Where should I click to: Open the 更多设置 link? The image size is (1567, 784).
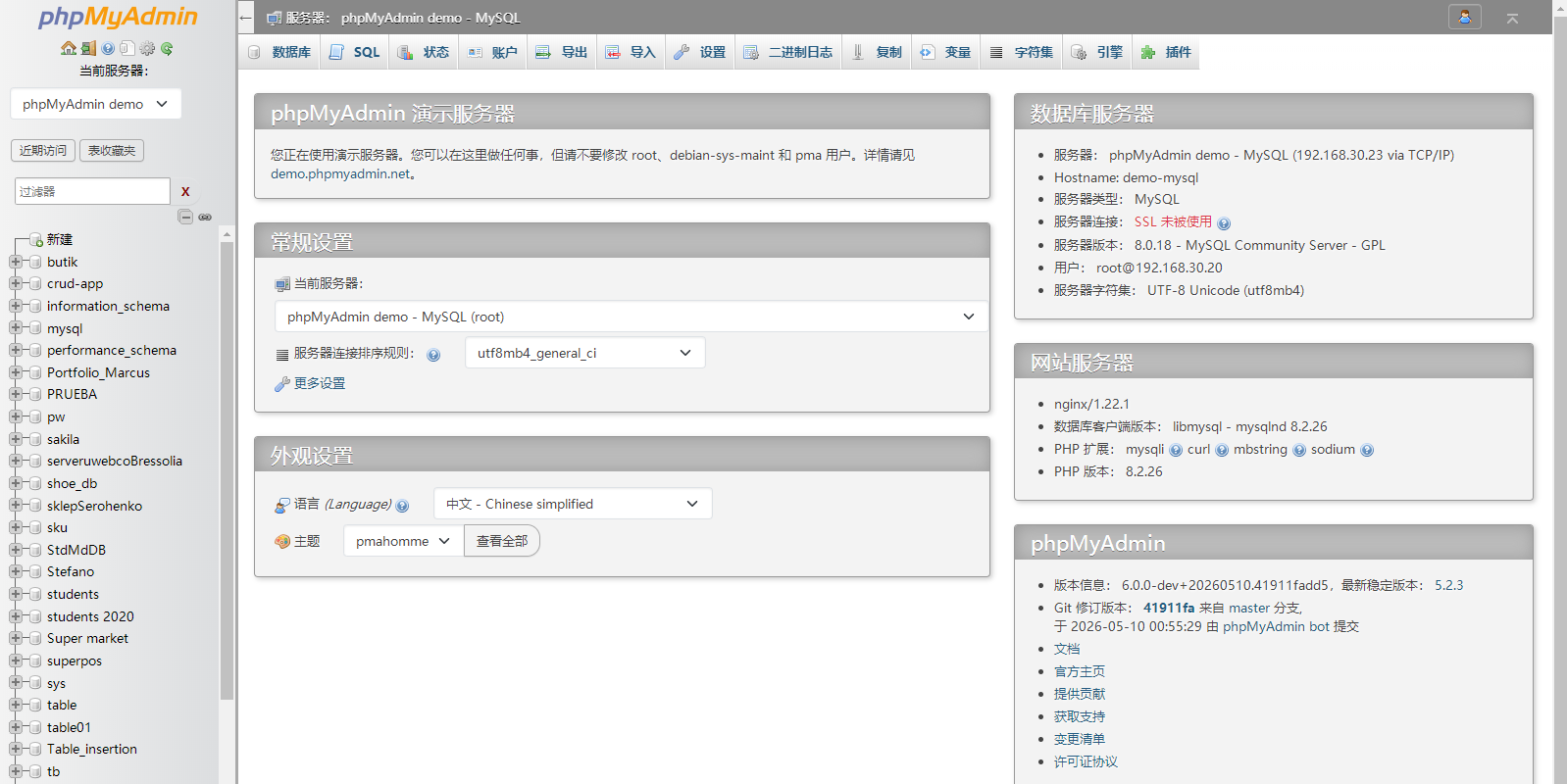[x=320, y=383]
